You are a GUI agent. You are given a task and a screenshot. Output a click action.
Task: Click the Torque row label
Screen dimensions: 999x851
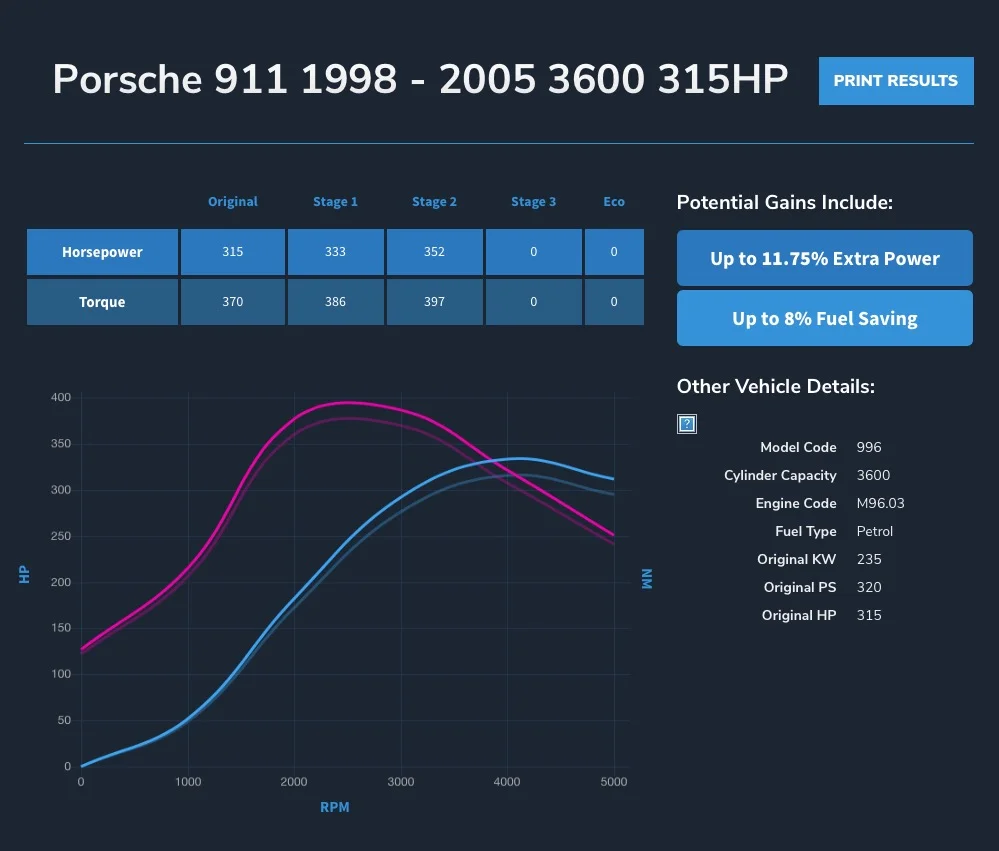102,302
